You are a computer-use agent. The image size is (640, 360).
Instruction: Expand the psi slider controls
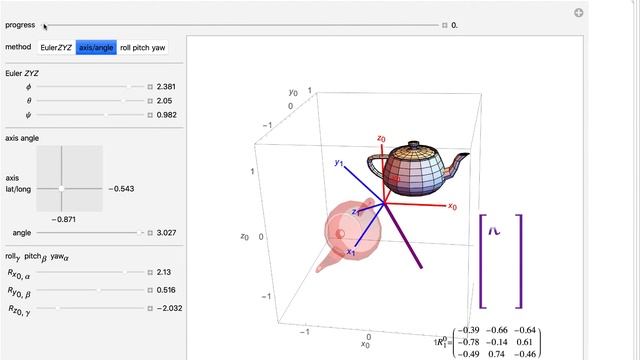(x=150, y=115)
